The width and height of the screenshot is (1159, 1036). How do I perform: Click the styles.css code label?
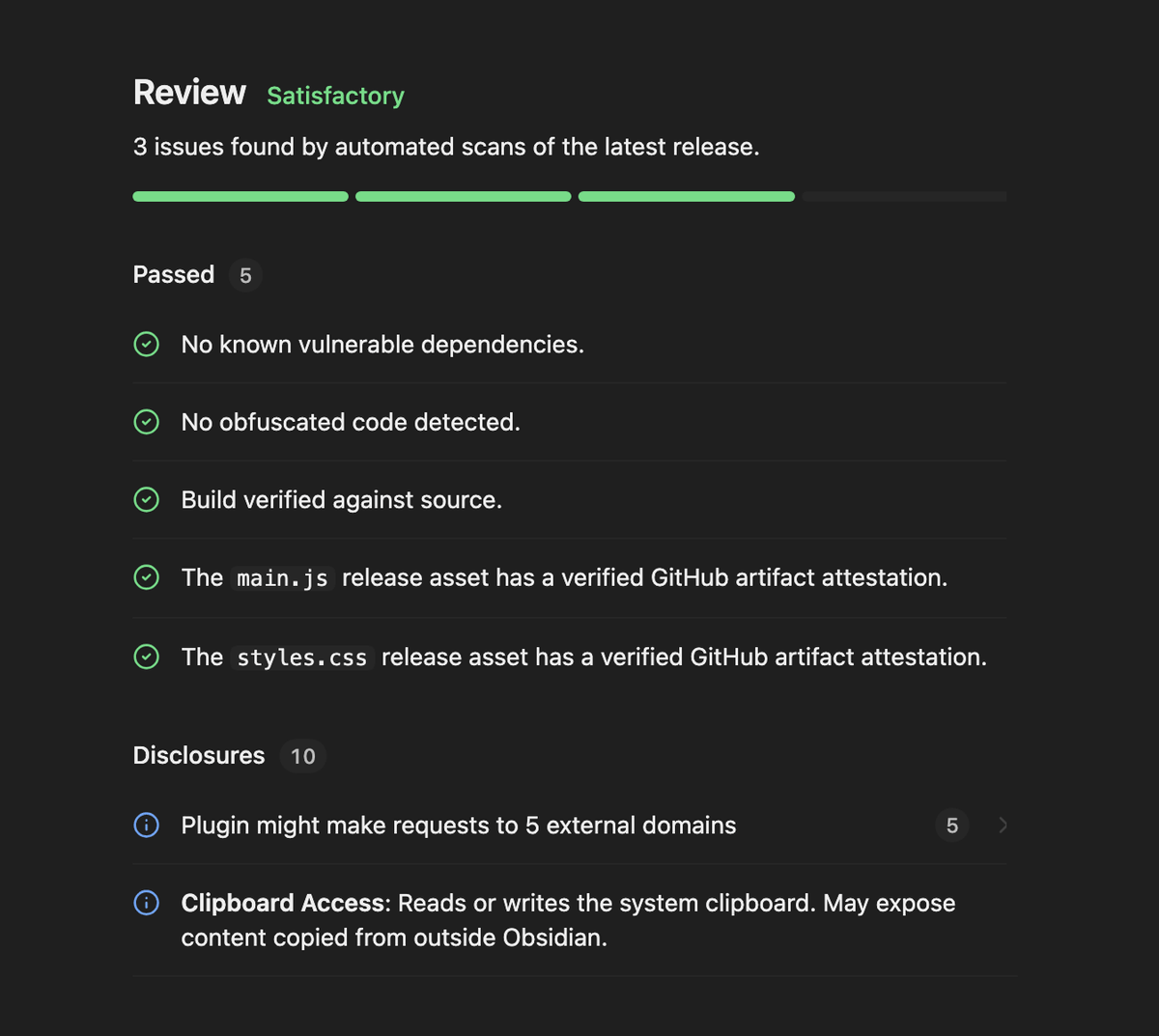[x=302, y=658]
